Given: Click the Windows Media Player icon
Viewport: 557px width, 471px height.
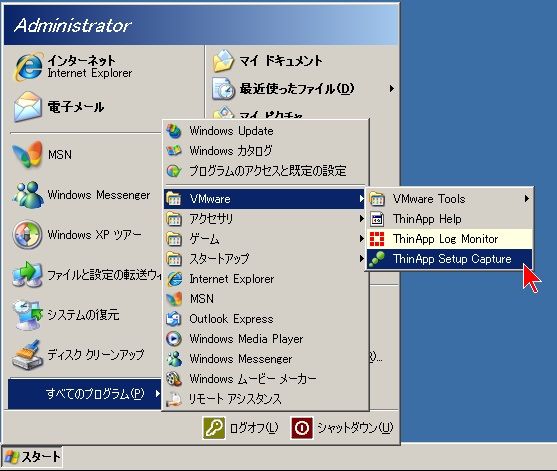Looking at the screenshot, I should (174, 339).
